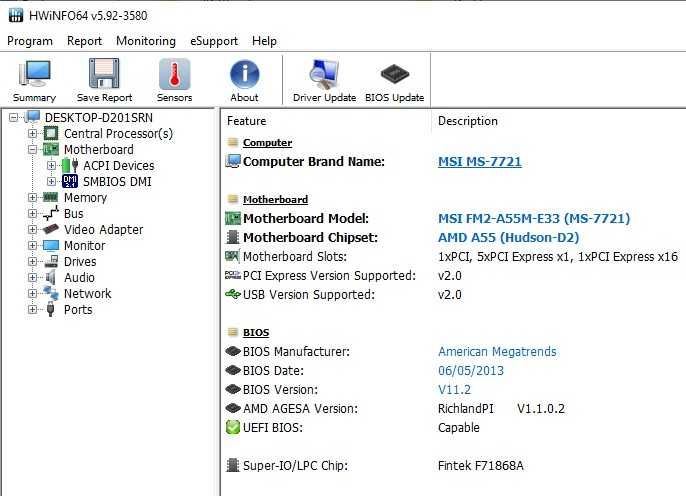Click the Central Processor(s) chip icon
The image size is (686, 496).
click(51, 133)
